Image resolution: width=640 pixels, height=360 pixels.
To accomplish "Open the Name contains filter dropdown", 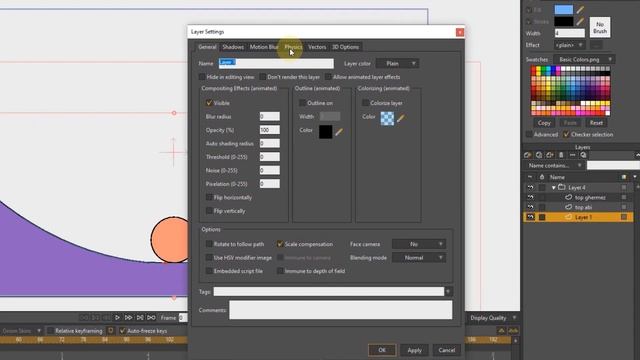I will (x=554, y=165).
